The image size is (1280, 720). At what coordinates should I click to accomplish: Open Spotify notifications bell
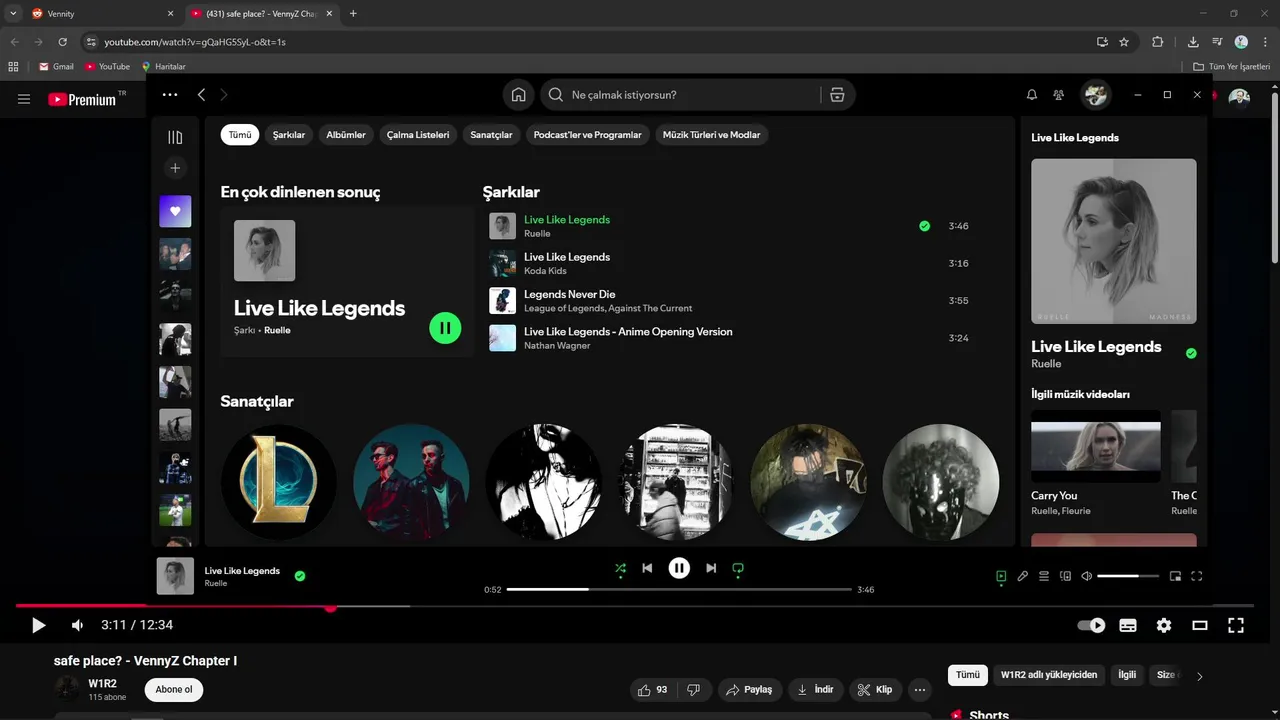click(x=1031, y=95)
